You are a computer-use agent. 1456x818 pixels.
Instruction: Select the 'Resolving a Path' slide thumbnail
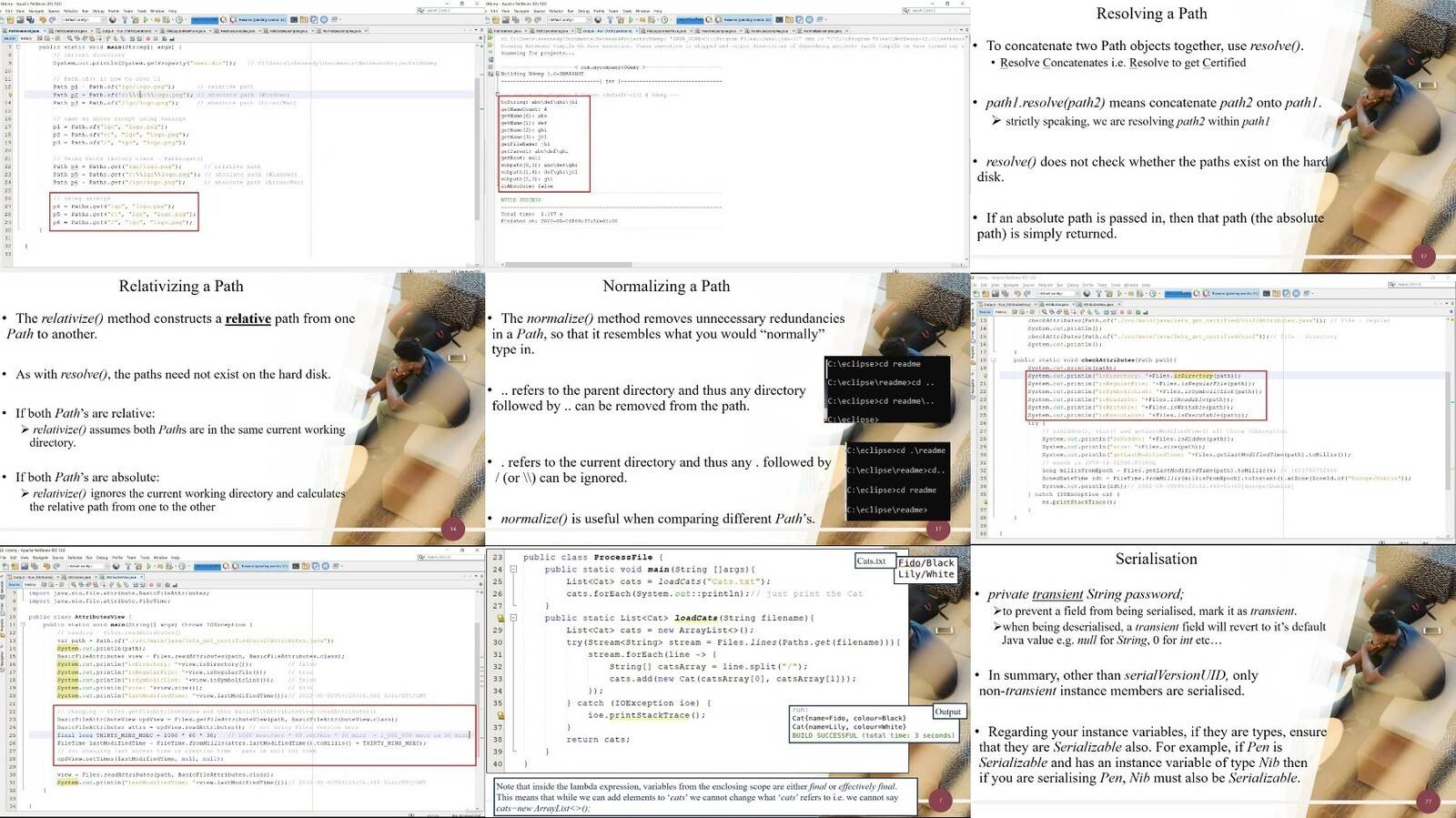coord(1213,136)
